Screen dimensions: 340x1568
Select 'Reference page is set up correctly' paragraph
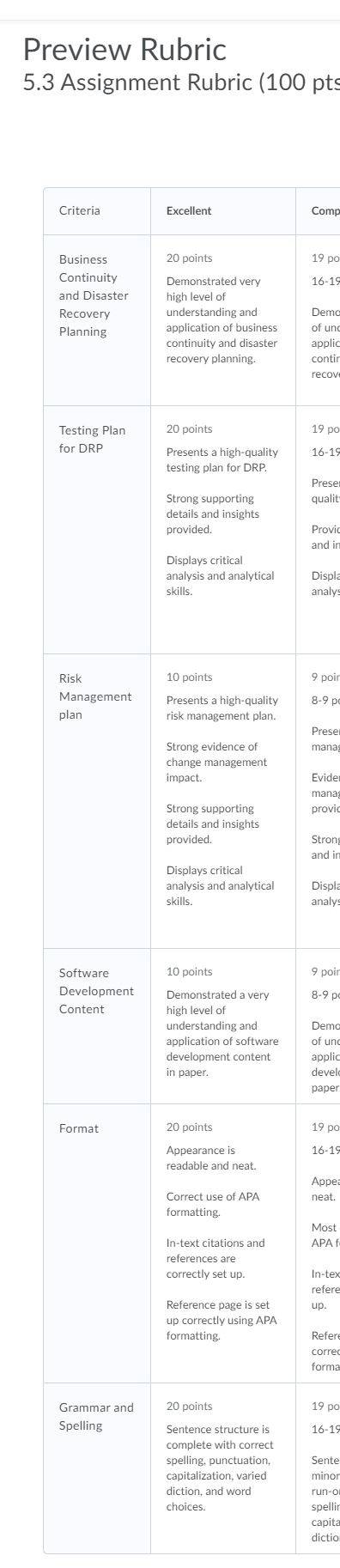coord(222,1321)
